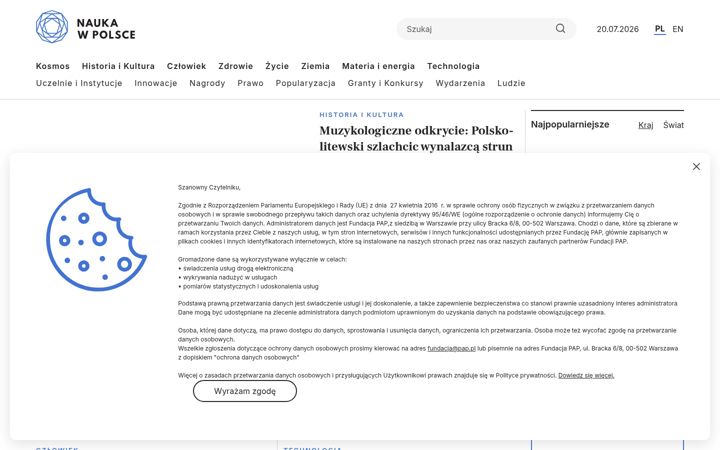
Task: Go to Granty i Konkursy section
Action: [385, 83]
